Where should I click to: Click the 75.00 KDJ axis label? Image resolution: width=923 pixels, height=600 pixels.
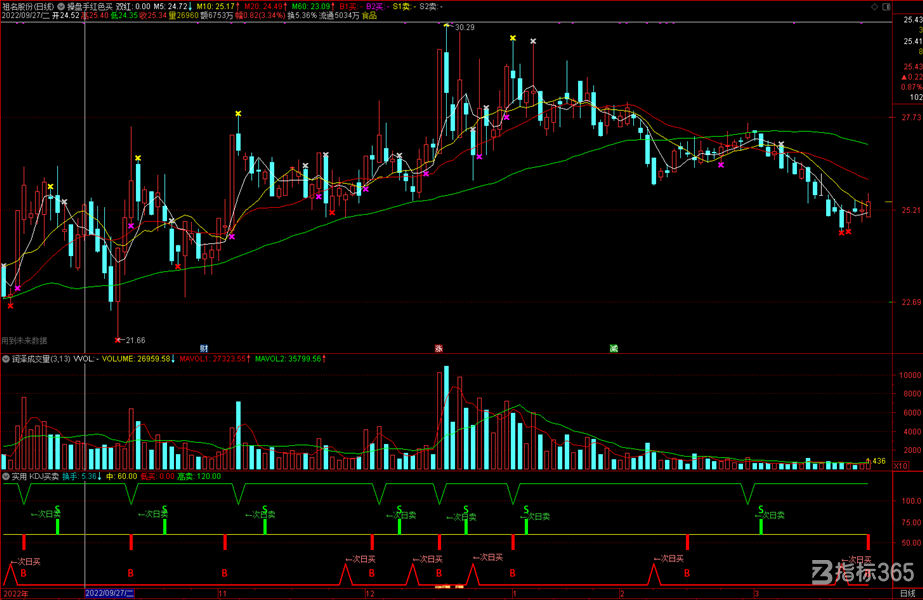[x=912, y=522]
